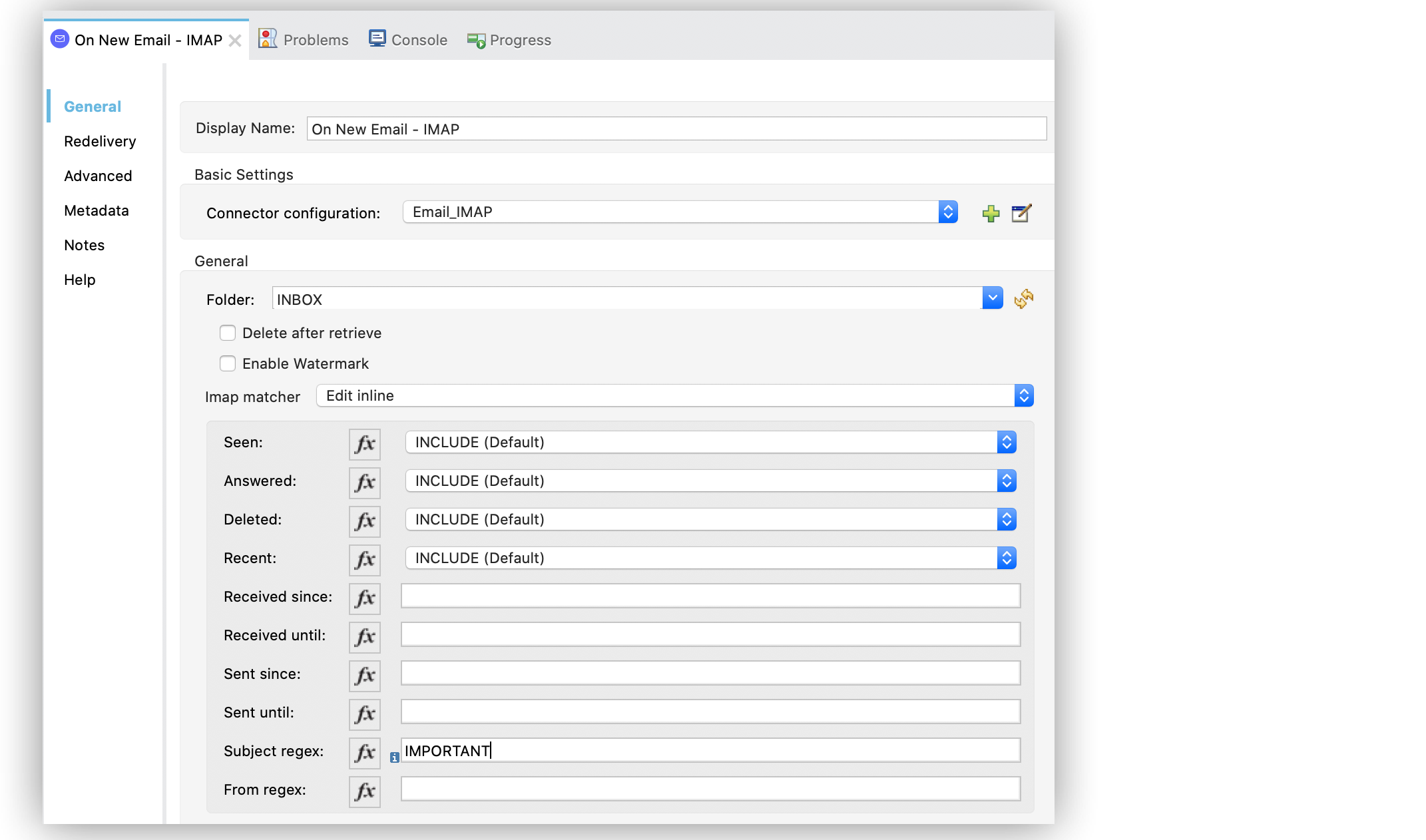Click the fx expression button for Answered
Viewport: 1426px width, 840px height.
point(364,482)
